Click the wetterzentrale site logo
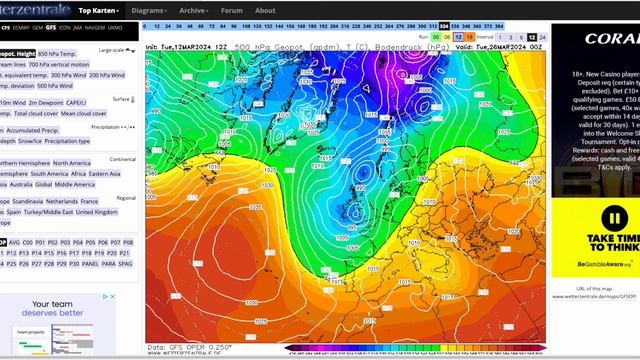The image size is (640, 360). pyautogui.click(x=35, y=10)
